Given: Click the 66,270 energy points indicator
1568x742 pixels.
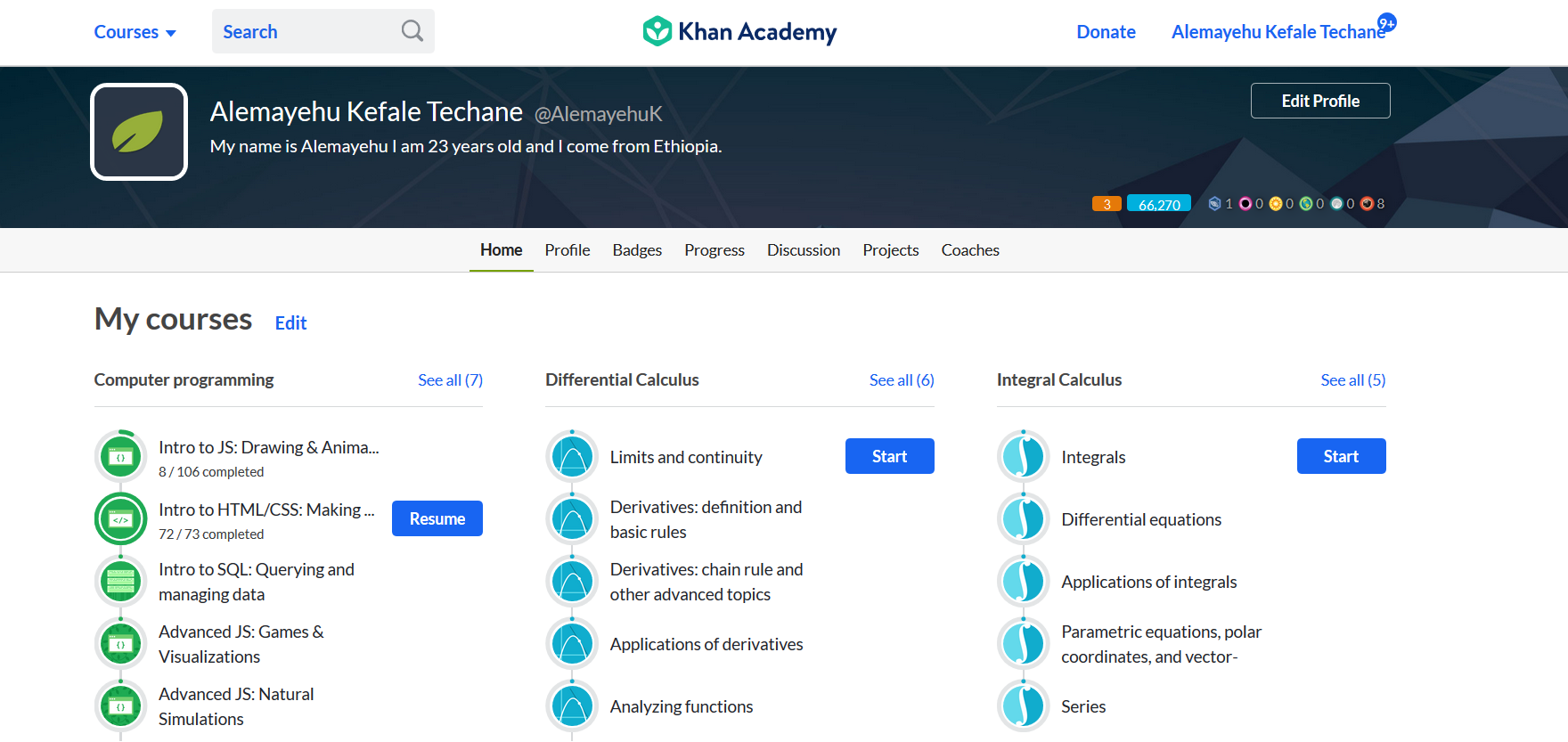Looking at the screenshot, I should pos(1159,203).
